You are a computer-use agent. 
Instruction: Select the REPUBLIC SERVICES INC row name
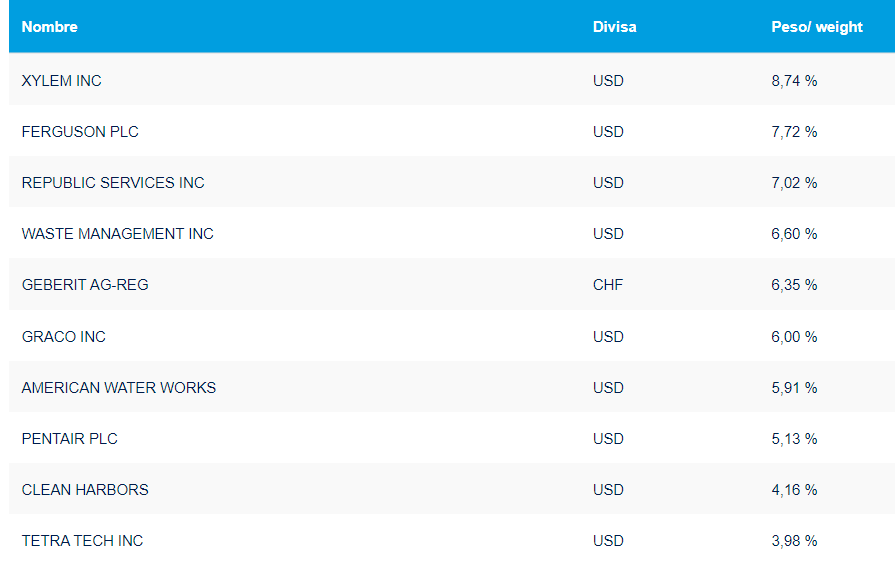tap(113, 183)
